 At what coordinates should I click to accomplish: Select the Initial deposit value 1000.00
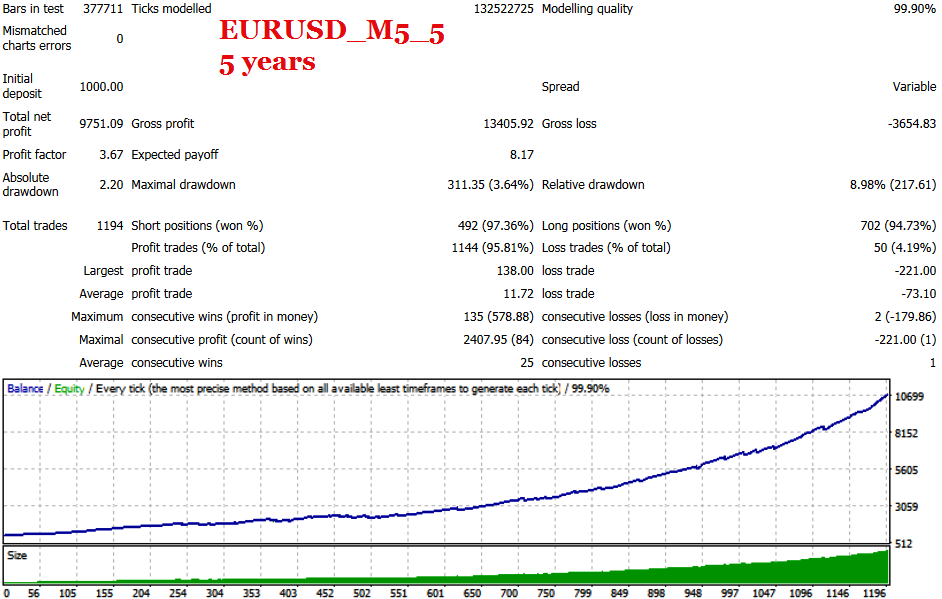[102, 87]
